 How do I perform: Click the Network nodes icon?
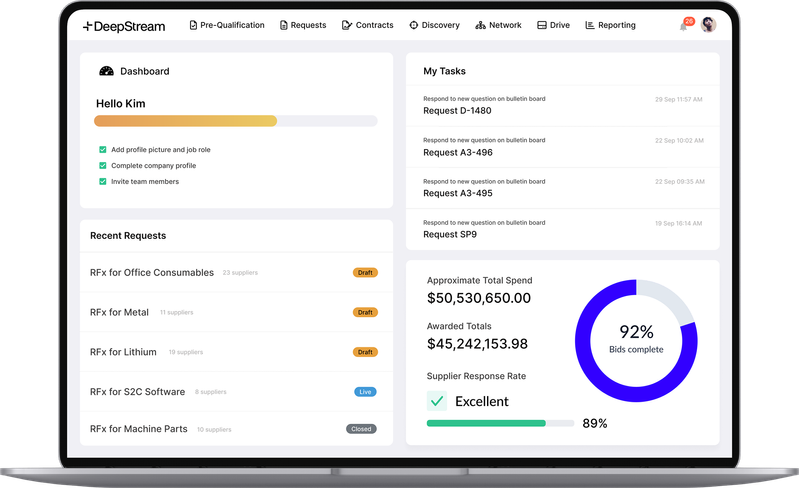pos(480,25)
